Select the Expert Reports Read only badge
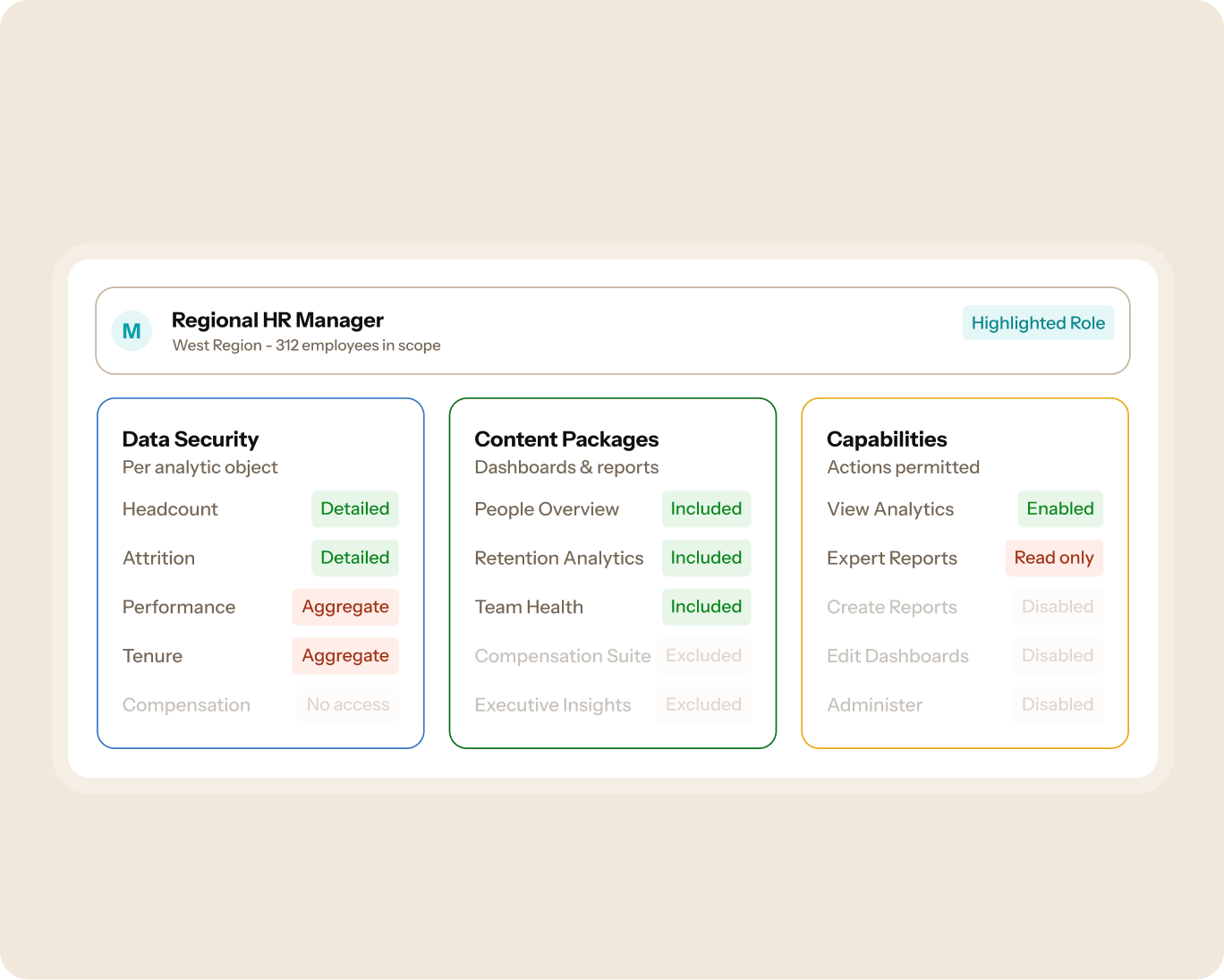The image size is (1224, 980). [x=1054, y=558]
